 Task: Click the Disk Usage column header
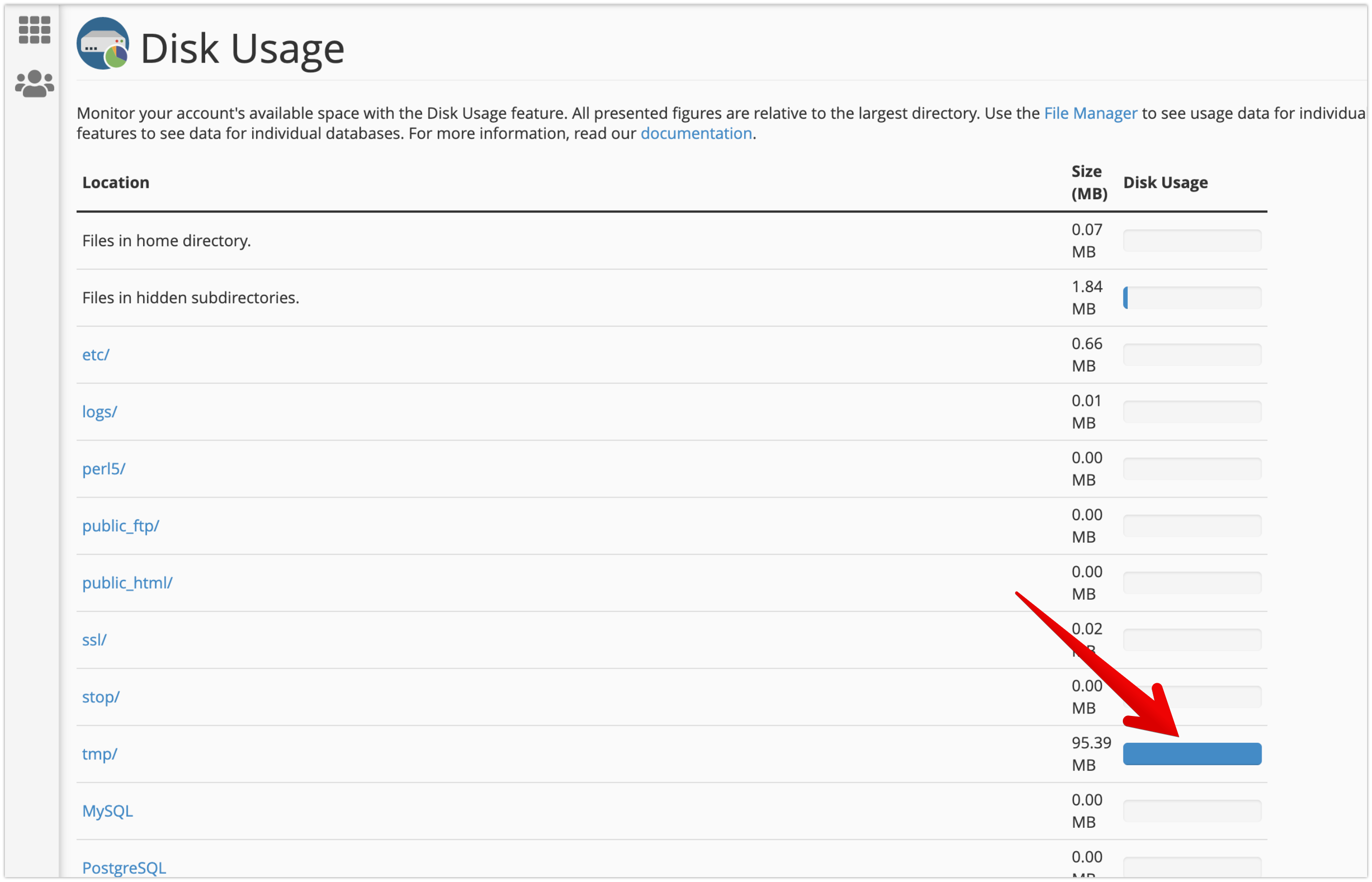[1165, 183]
